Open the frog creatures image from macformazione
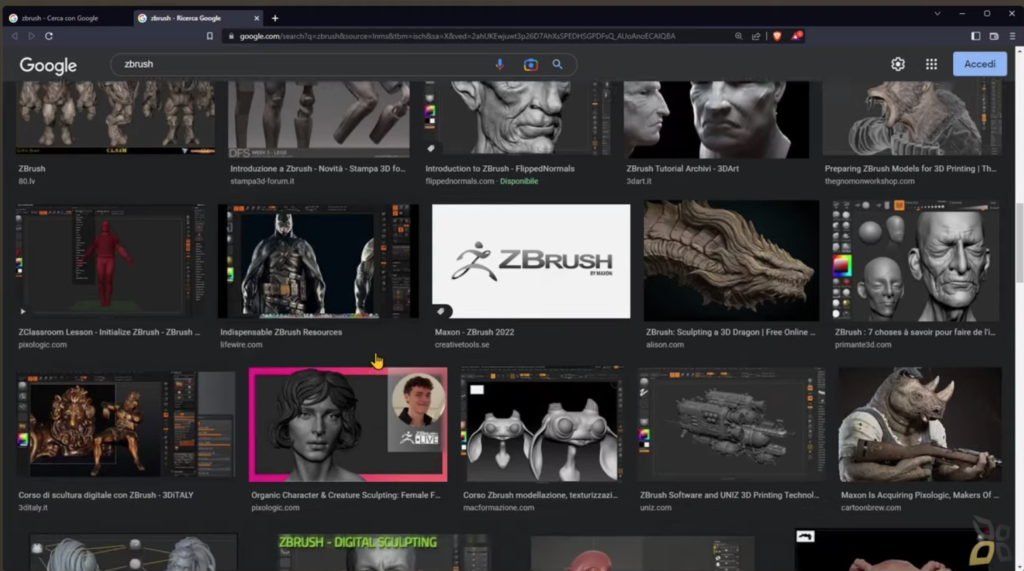The height and width of the screenshot is (571, 1024). click(x=542, y=425)
